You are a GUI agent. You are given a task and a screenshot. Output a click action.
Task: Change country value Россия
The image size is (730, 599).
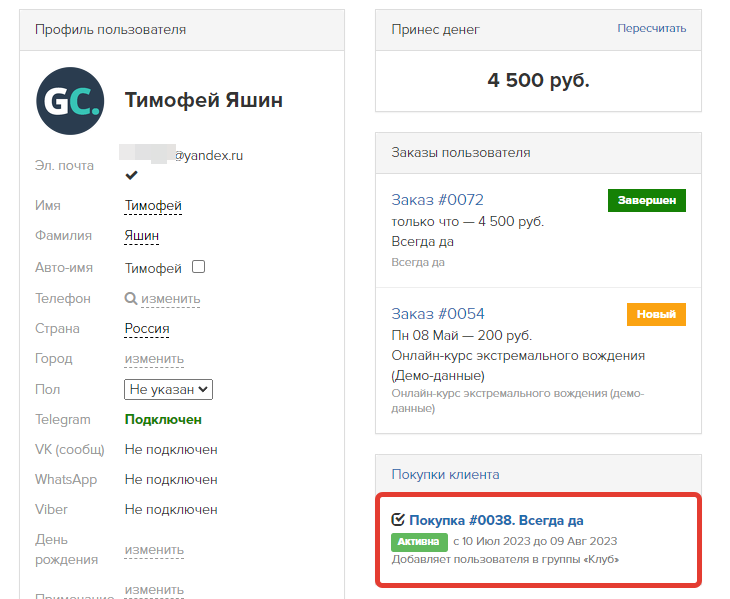pos(147,328)
